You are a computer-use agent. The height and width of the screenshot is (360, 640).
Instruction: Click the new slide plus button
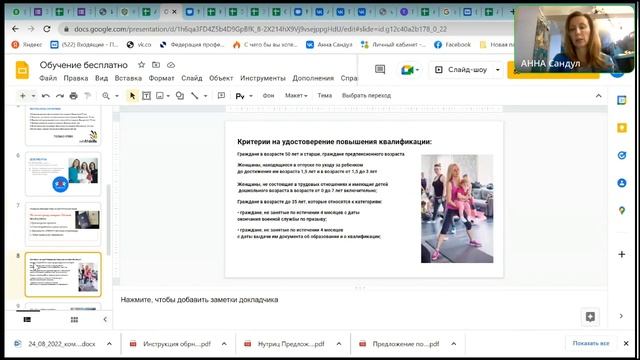[x=23, y=96]
